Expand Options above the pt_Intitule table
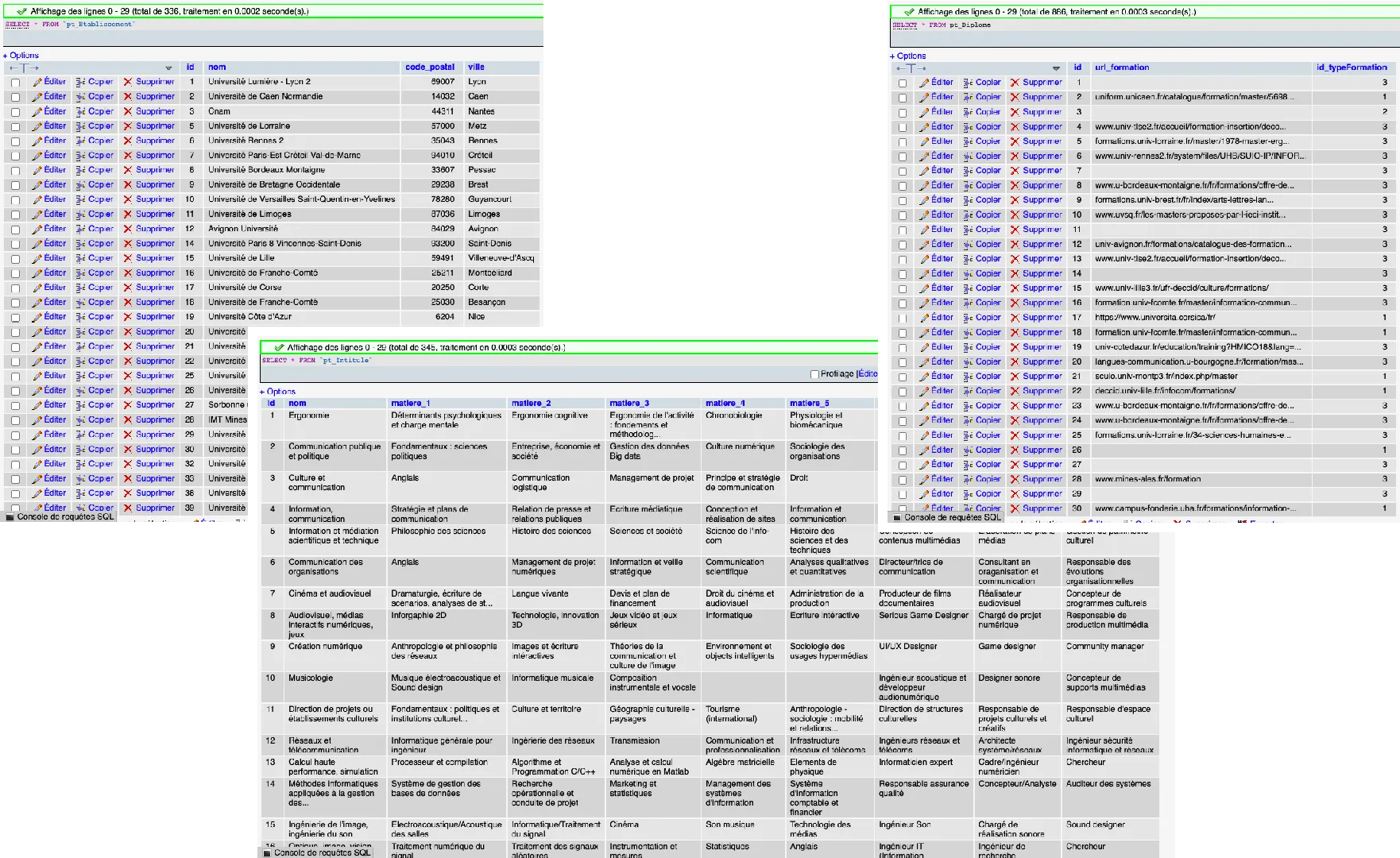The height and width of the screenshot is (858, 1400). coord(280,392)
